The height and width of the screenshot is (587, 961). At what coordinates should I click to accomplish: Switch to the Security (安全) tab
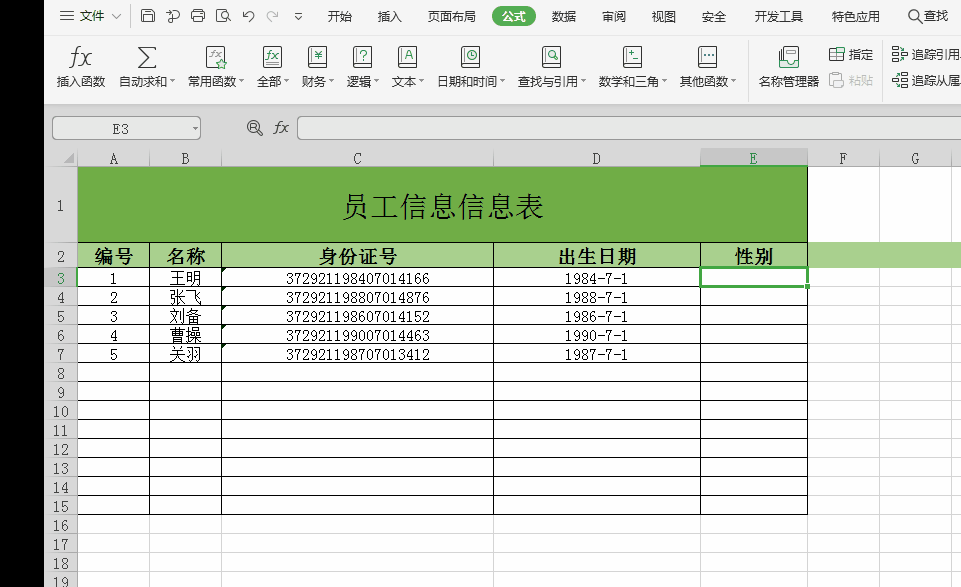pos(713,17)
